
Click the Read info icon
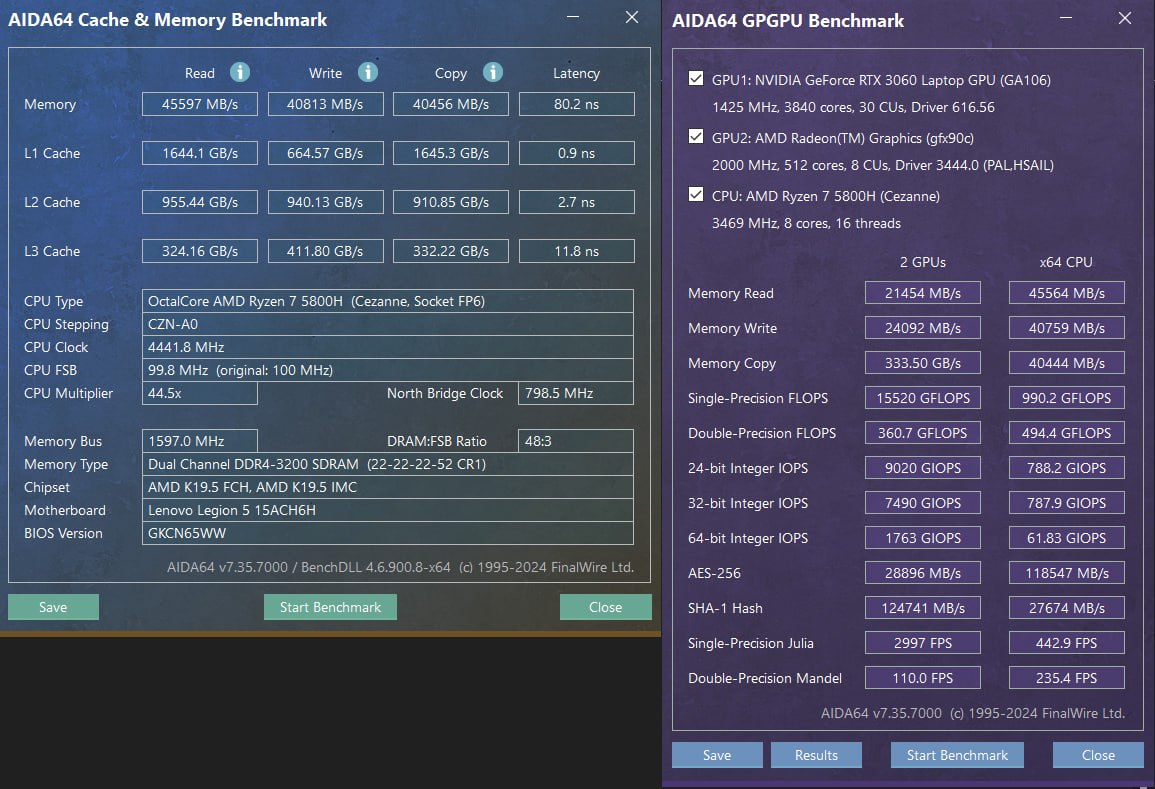coord(239,72)
